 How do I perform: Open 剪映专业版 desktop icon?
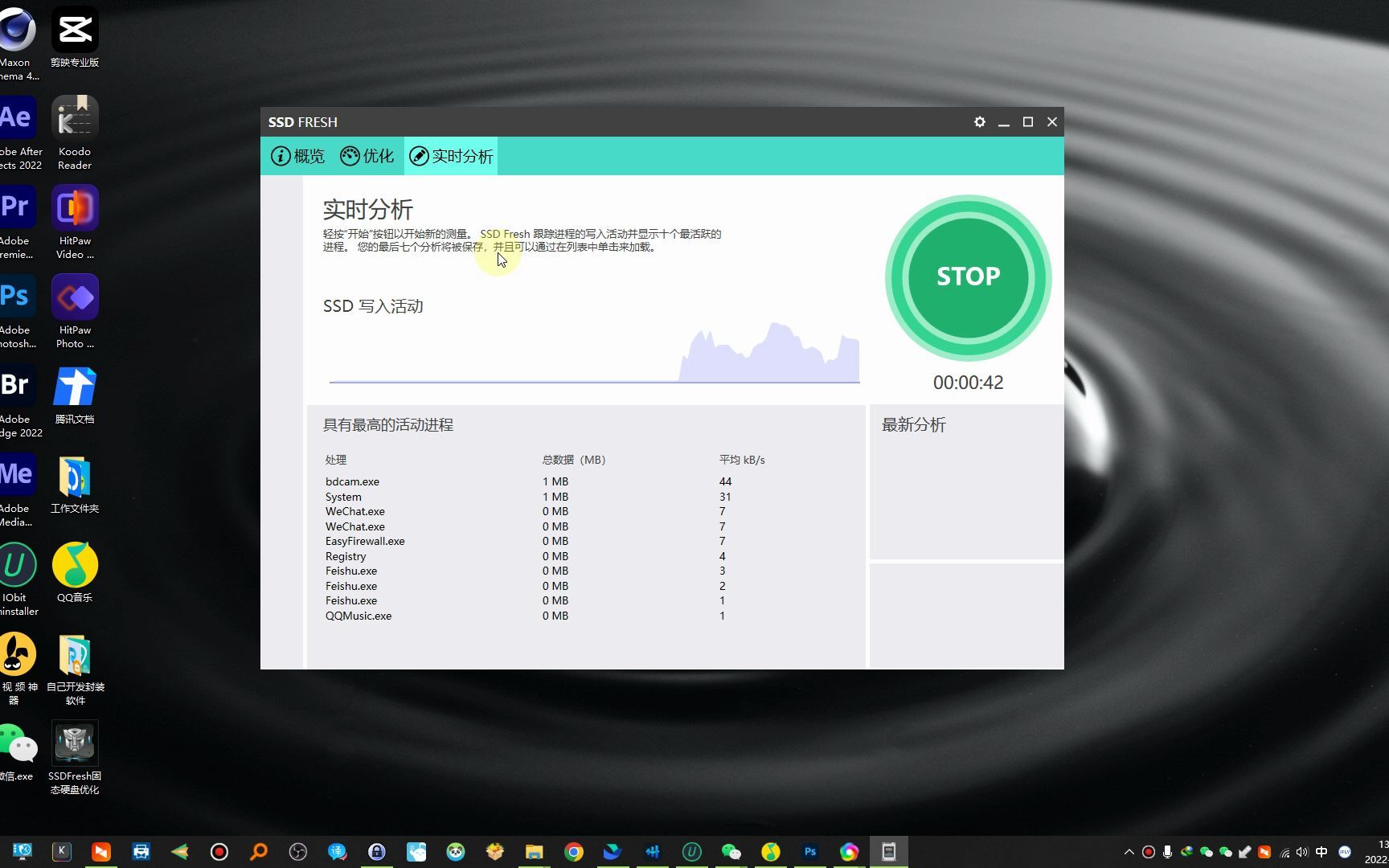click(75, 39)
